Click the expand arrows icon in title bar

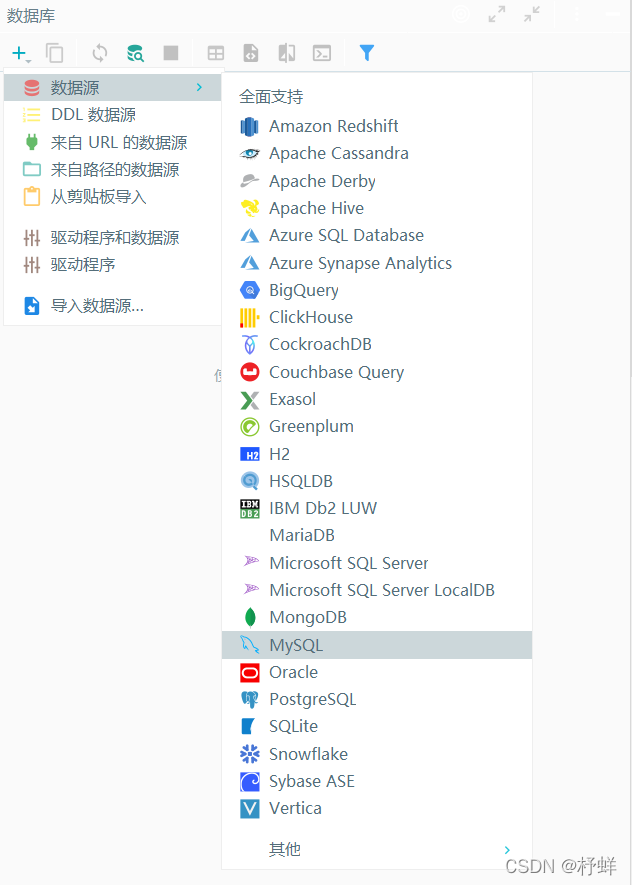[497, 14]
